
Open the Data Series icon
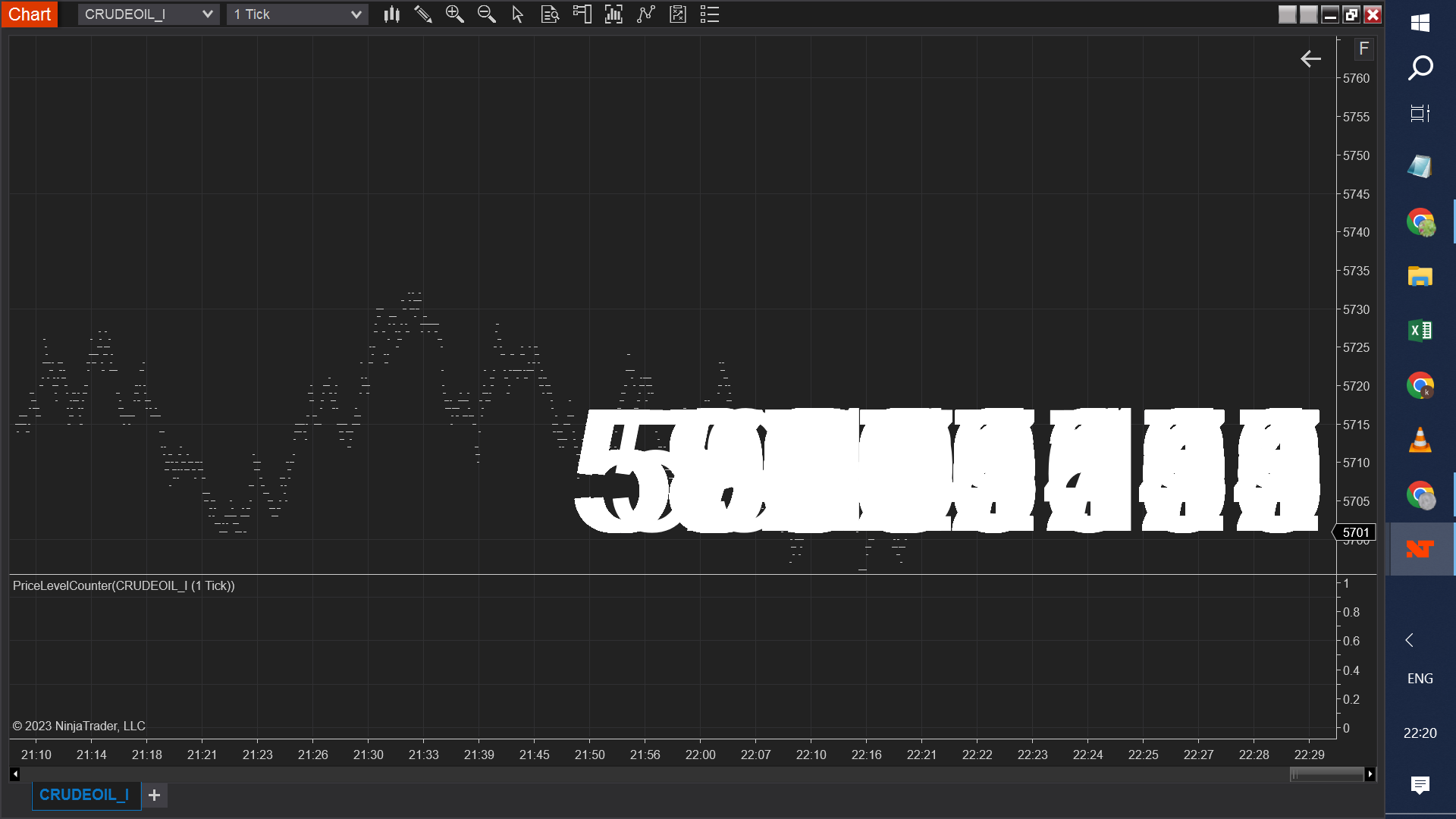(613, 14)
